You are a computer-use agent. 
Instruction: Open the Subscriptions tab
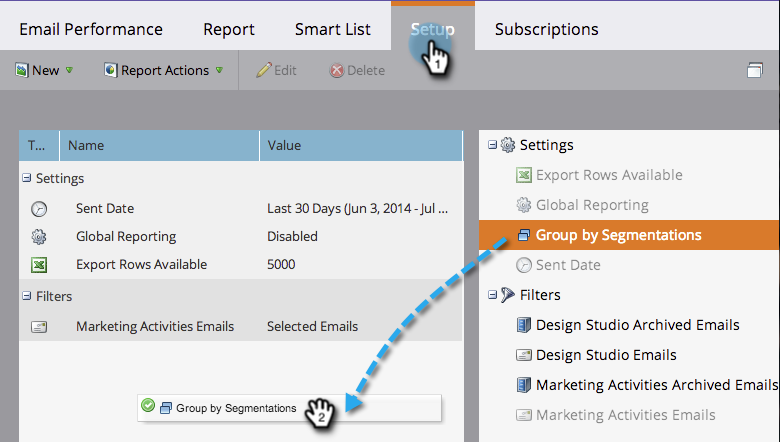point(546,29)
